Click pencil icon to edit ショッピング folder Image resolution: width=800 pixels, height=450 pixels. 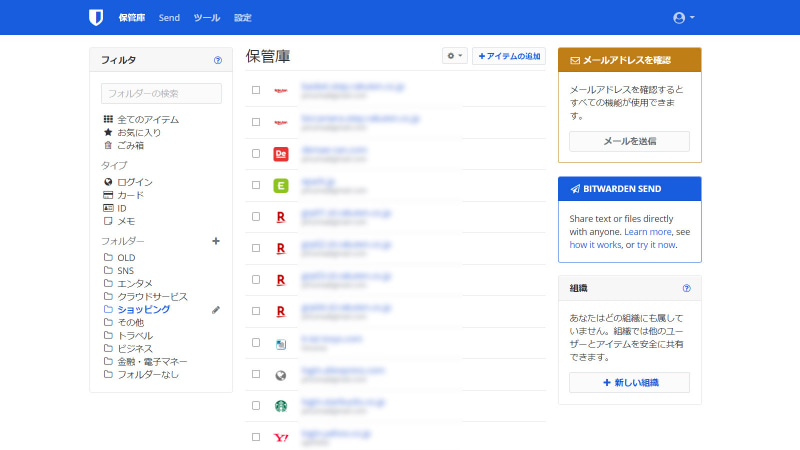(216, 310)
